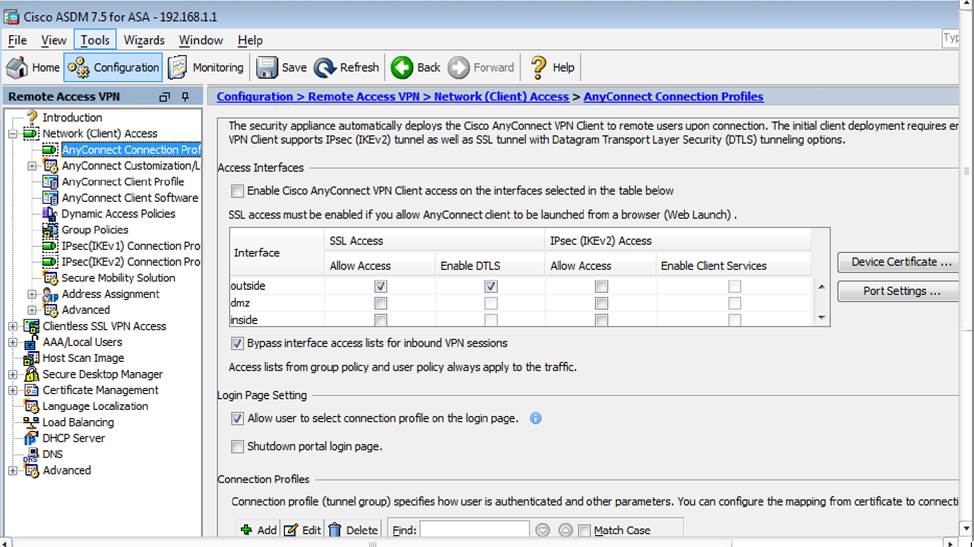Open the Wizards menu
Screen dimensions: 974x547
pos(144,40)
